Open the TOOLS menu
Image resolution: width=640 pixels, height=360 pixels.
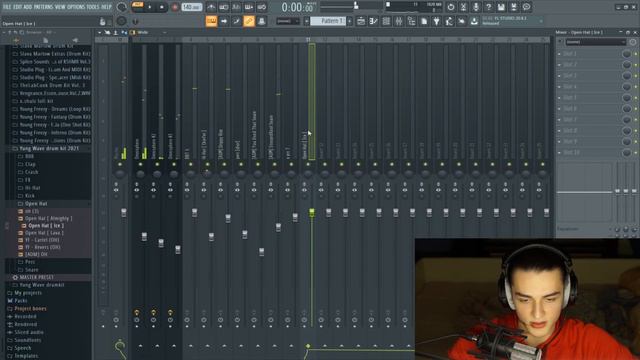(93, 7)
